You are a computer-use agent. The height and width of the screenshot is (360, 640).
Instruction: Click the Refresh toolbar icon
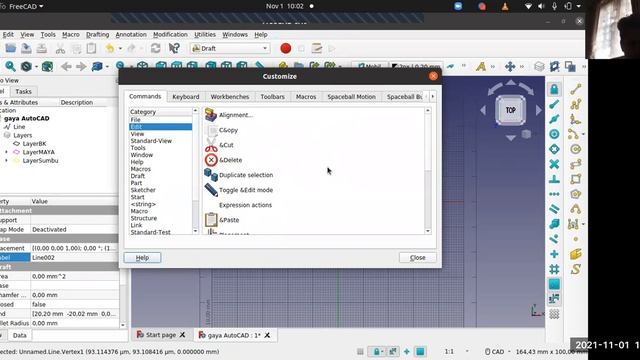pyautogui.click(x=155, y=49)
